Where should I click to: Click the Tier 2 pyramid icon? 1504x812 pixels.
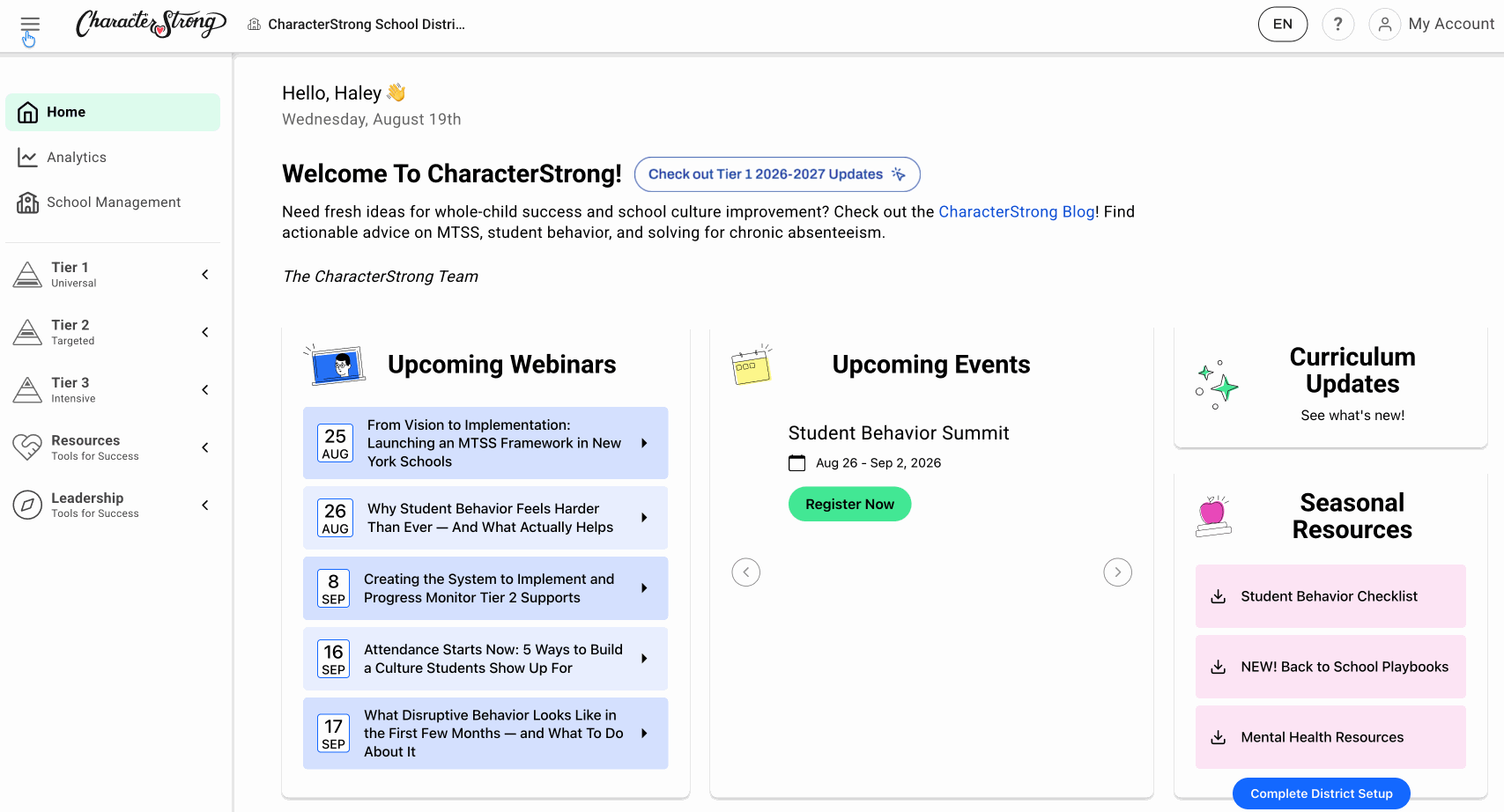pyautogui.click(x=27, y=332)
